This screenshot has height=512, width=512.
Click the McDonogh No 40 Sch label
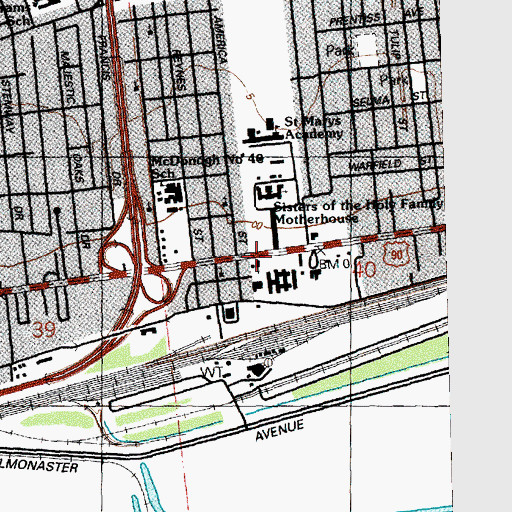(x=207, y=166)
